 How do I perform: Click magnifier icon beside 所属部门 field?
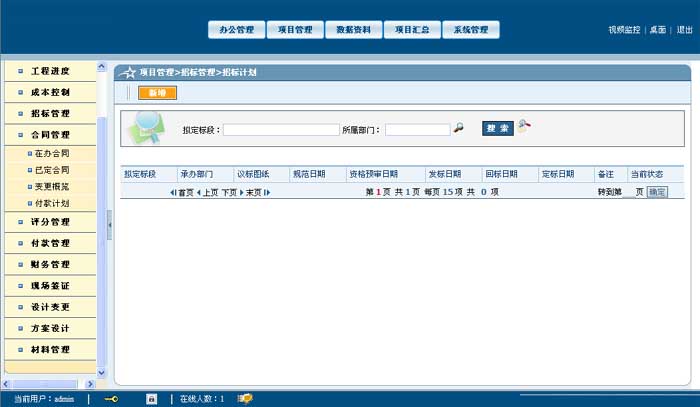tap(459, 128)
